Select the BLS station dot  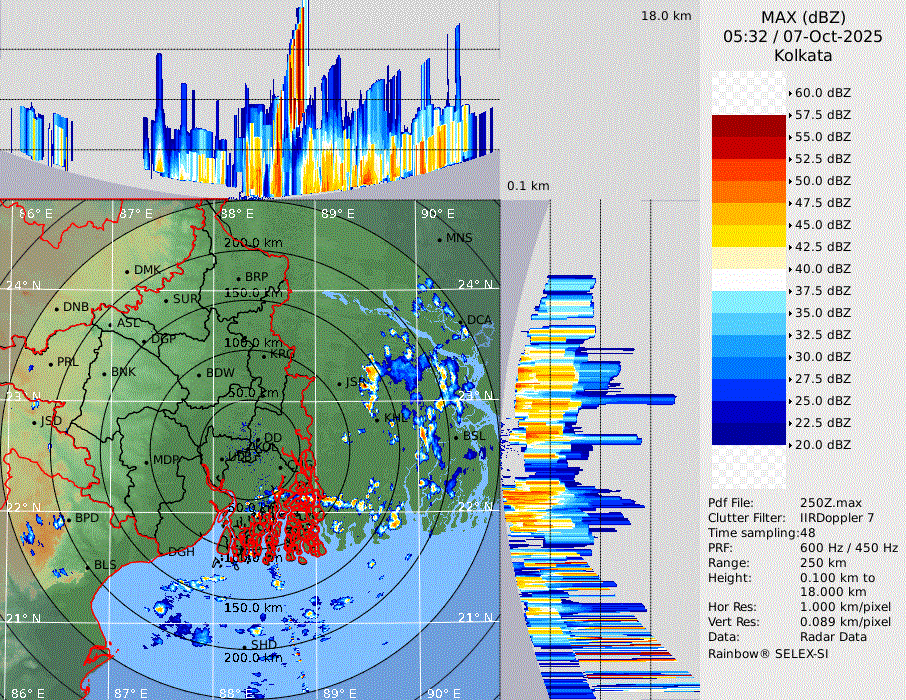point(87,567)
